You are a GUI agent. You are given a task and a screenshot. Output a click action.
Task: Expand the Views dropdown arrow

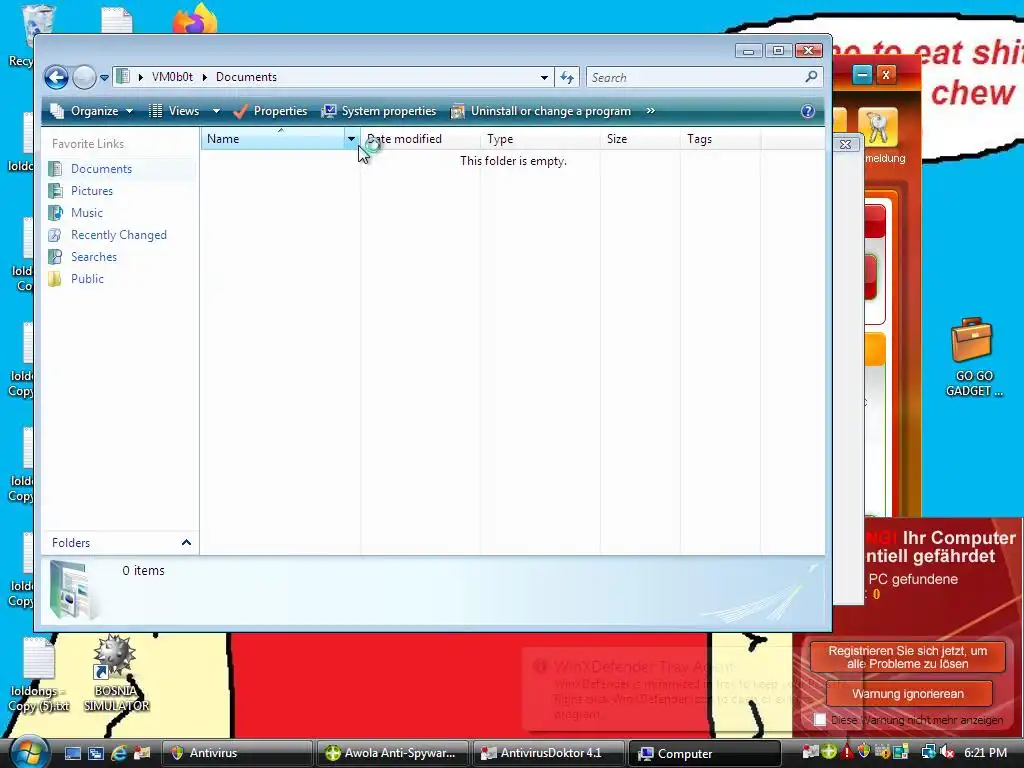[216, 112]
